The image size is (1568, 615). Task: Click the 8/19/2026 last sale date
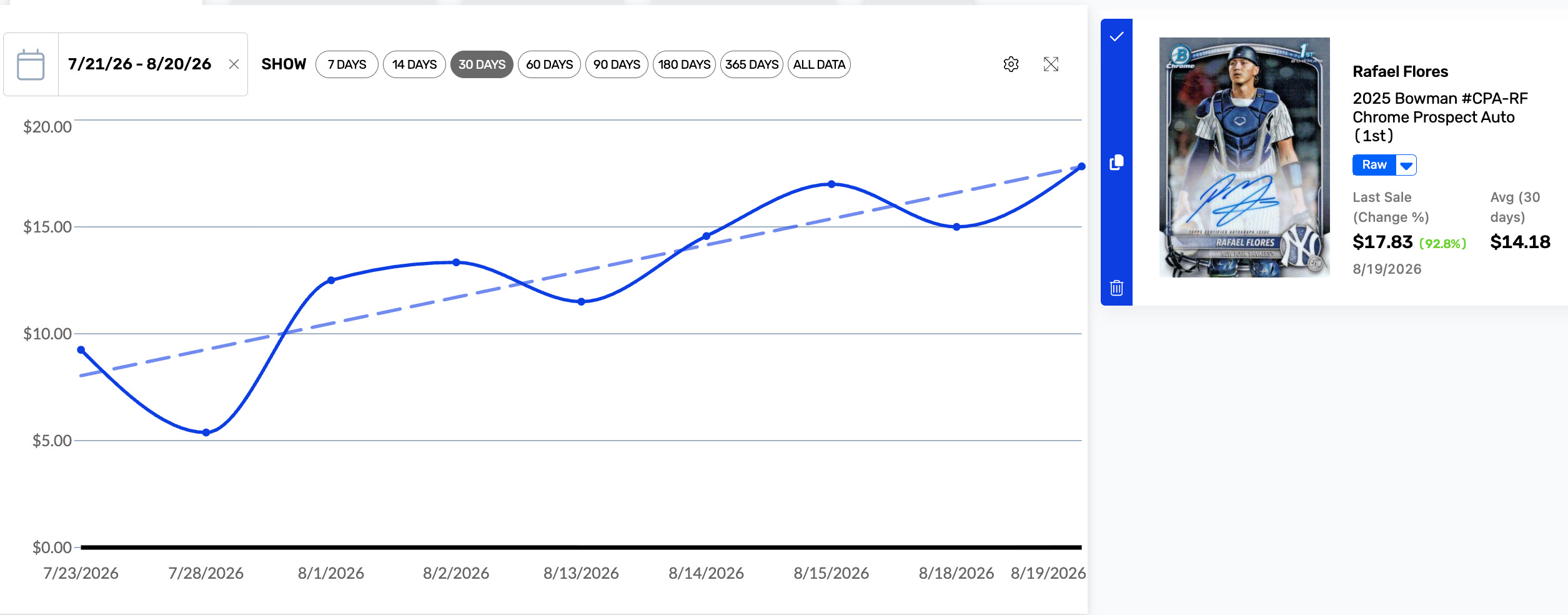[1387, 269]
